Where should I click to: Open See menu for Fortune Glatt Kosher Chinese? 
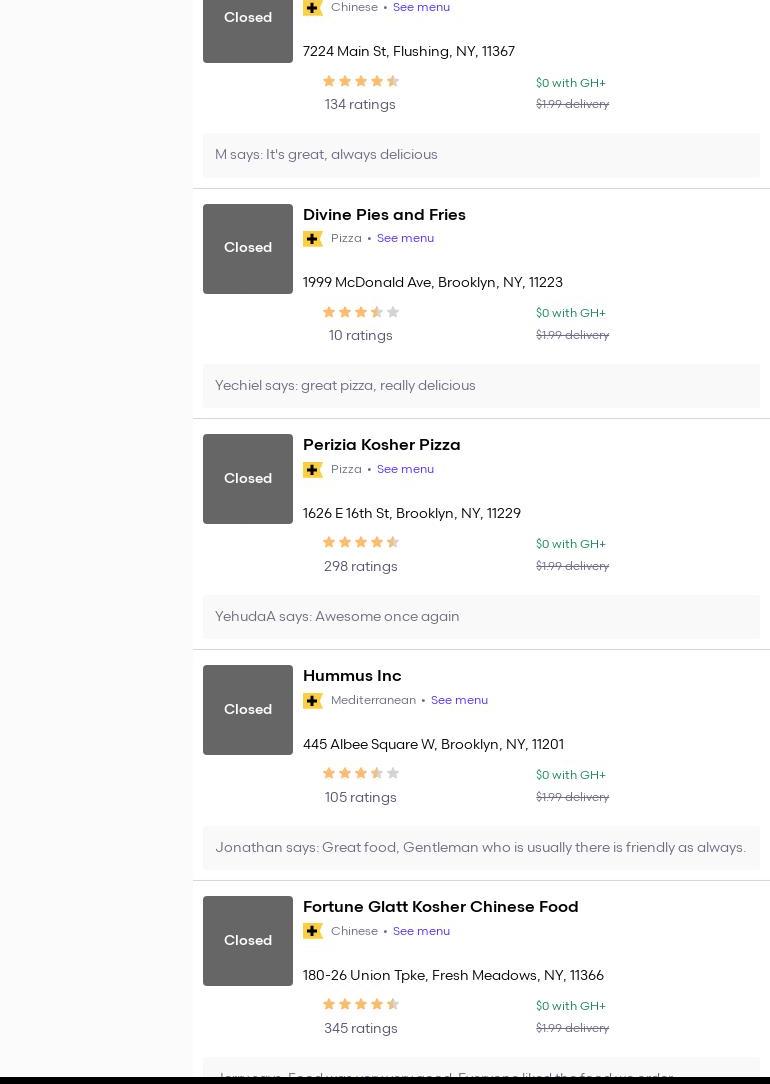(x=421, y=932)
